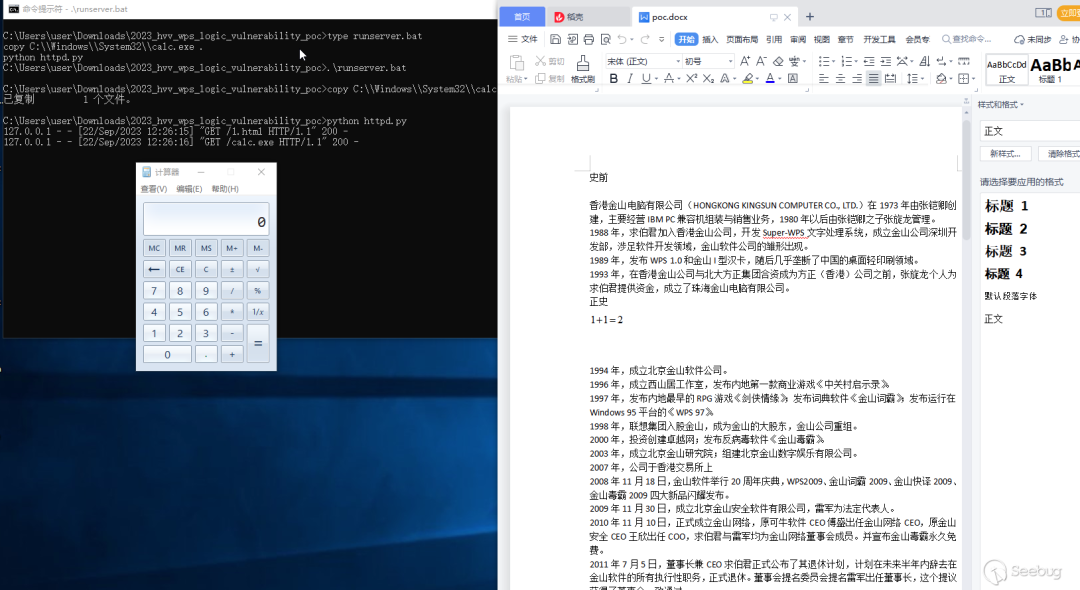1080x590 pixels.
Task: Click the 正文 style preview in ribbon gallery
Action: point(1006,70)
